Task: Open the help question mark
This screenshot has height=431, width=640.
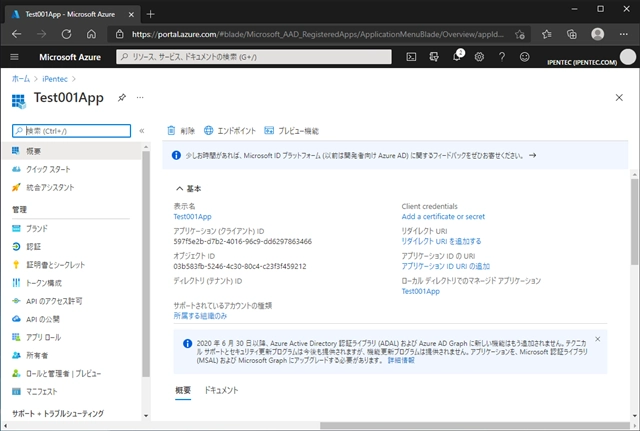Action: 502,57
